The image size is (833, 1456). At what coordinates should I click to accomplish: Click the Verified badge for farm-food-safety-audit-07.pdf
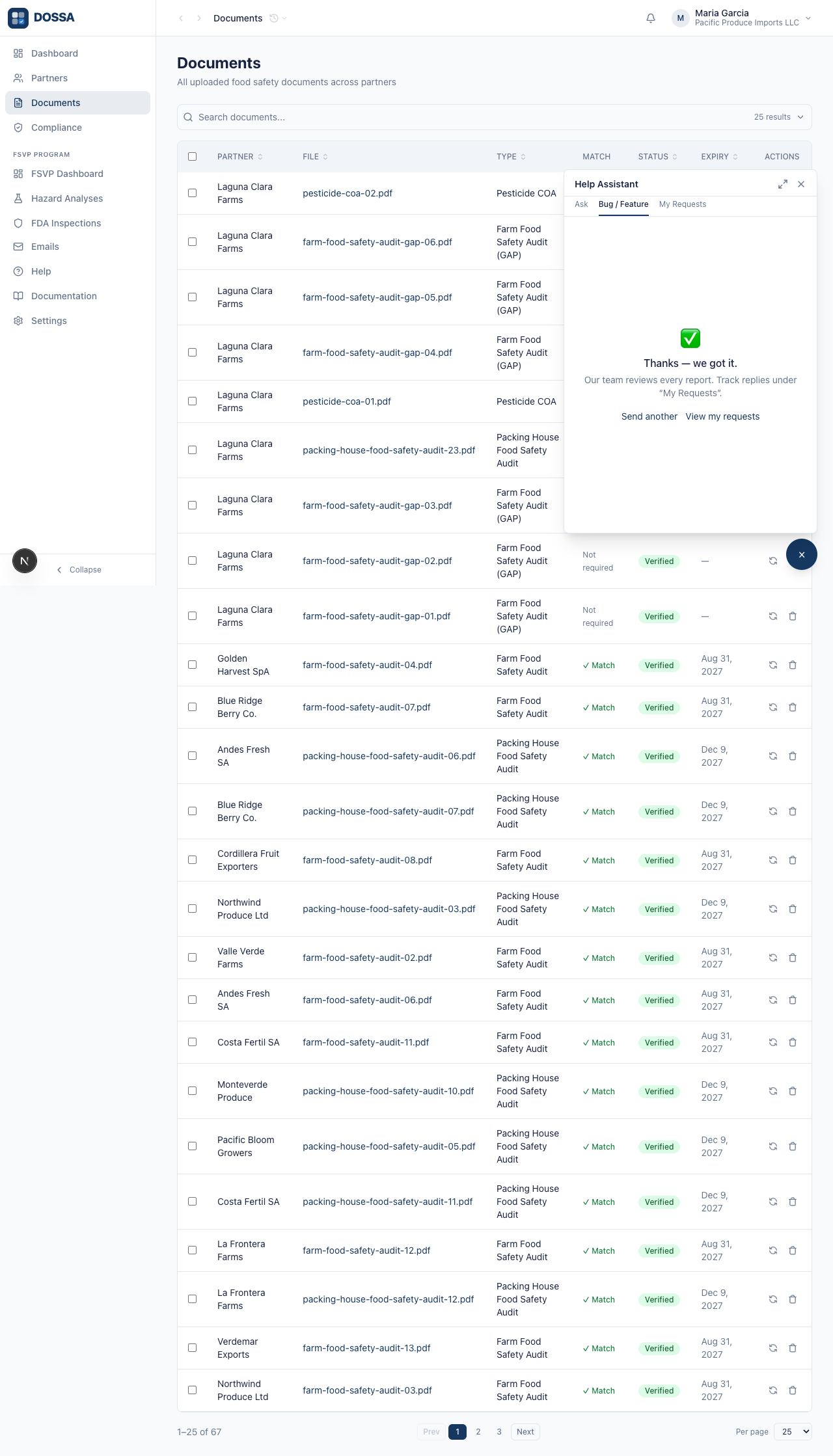click(659, 707)
